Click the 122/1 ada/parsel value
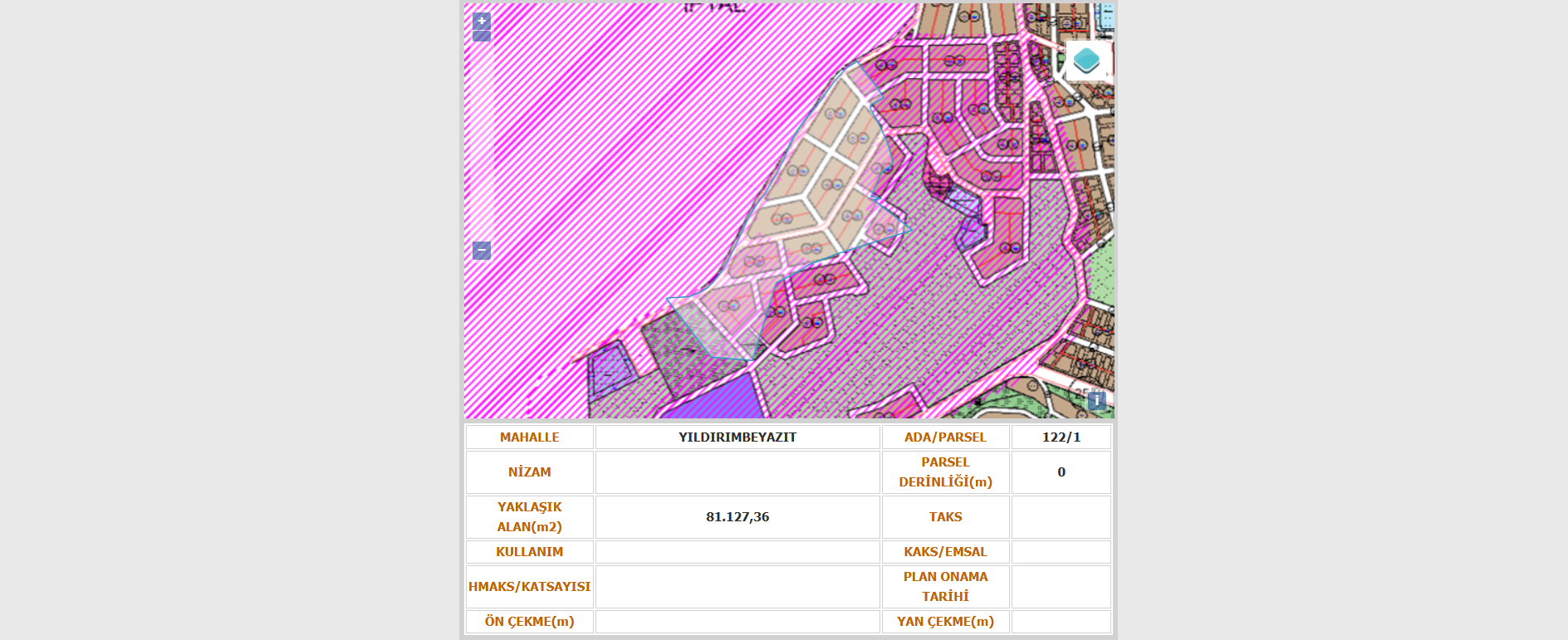This screenshot has height=640, width=1568. click(1061, 437)
